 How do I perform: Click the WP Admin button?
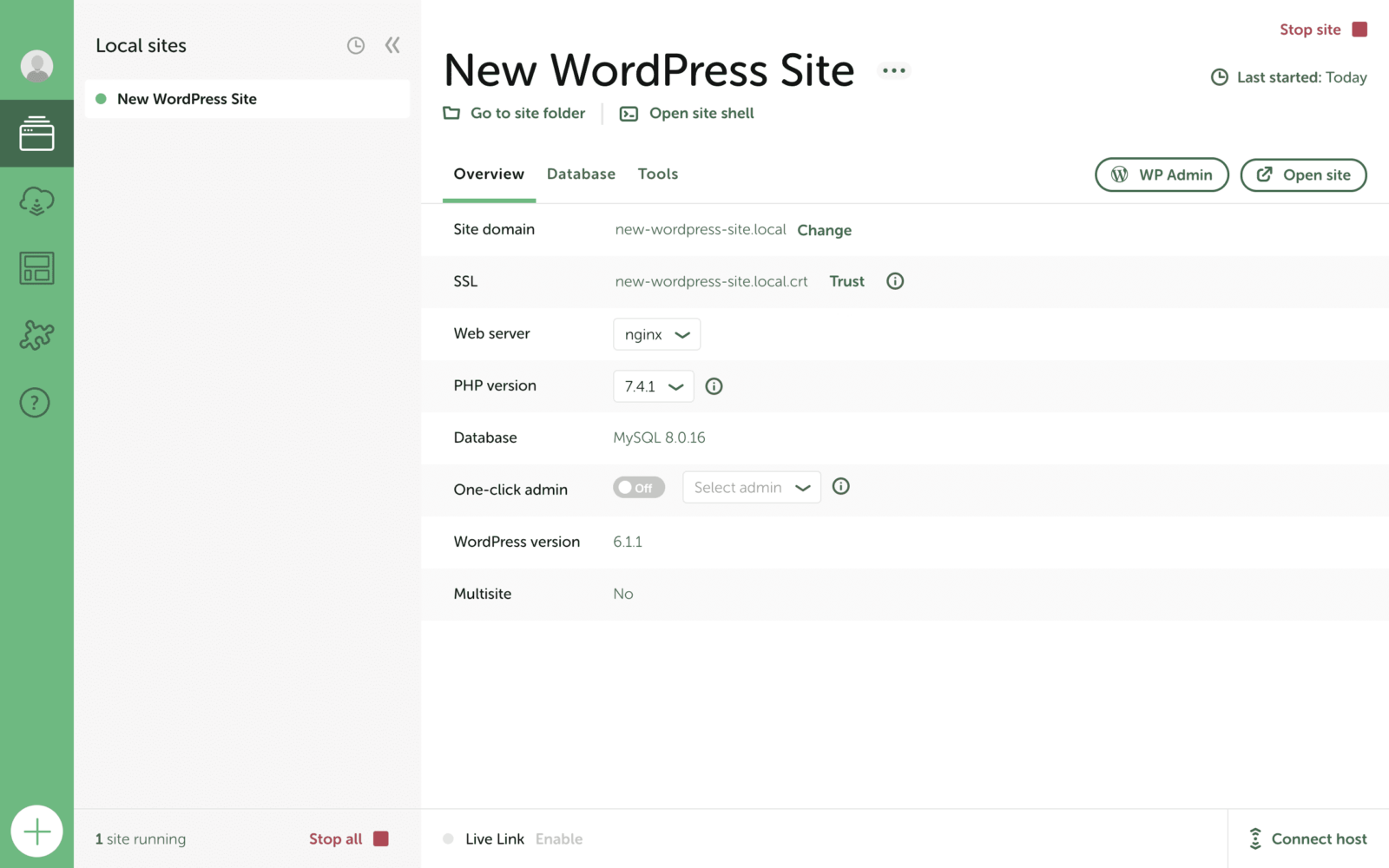[x=1162, y=174]
